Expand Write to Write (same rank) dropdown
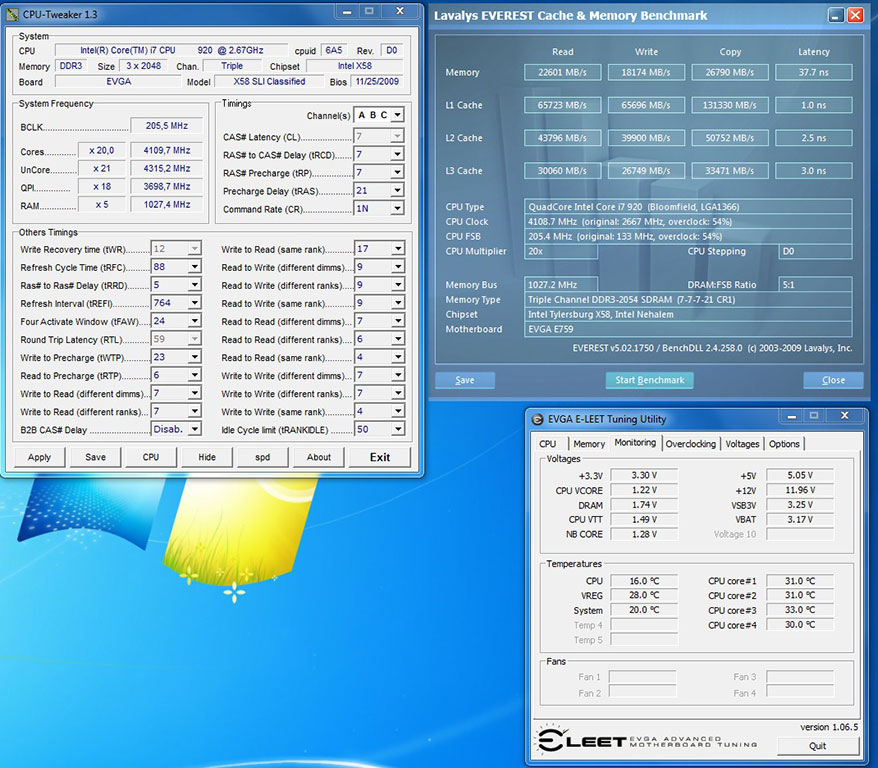This screenshot has width=878, height=768. tap(398, 411)
